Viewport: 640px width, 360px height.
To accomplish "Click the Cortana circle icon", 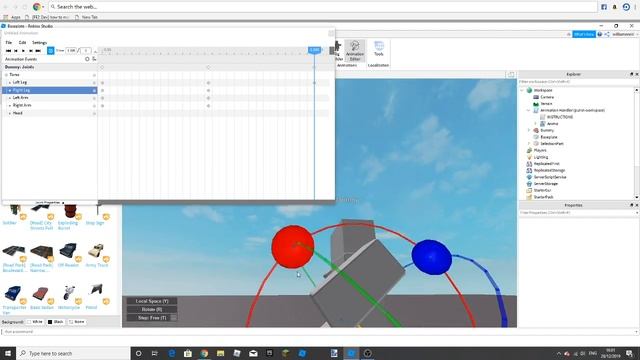I will (x=138, y=353).
